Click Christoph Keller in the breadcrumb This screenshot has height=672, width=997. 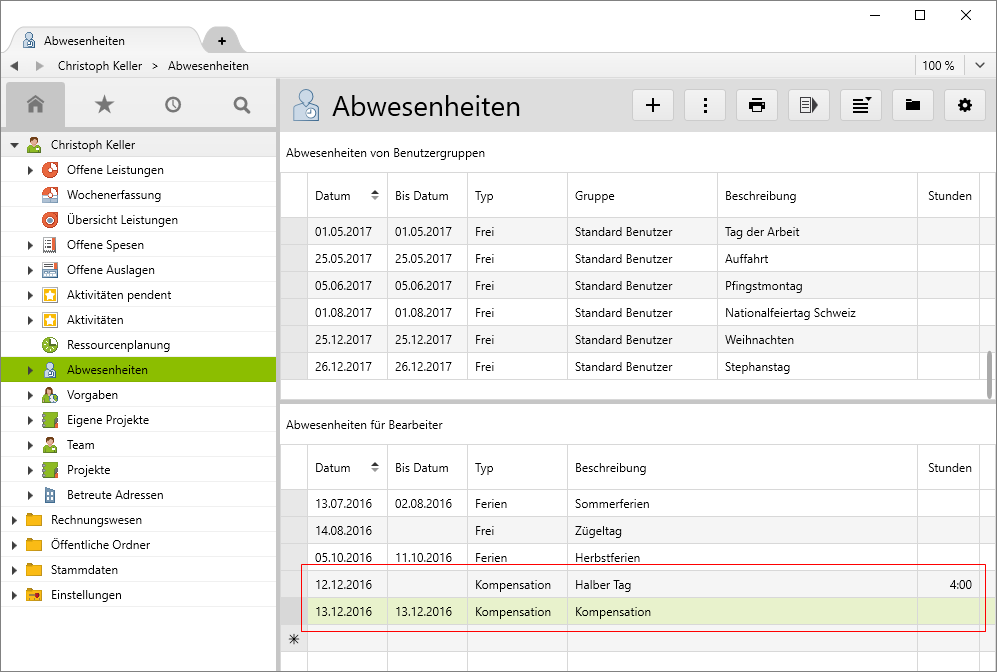[x=100, y=66]
